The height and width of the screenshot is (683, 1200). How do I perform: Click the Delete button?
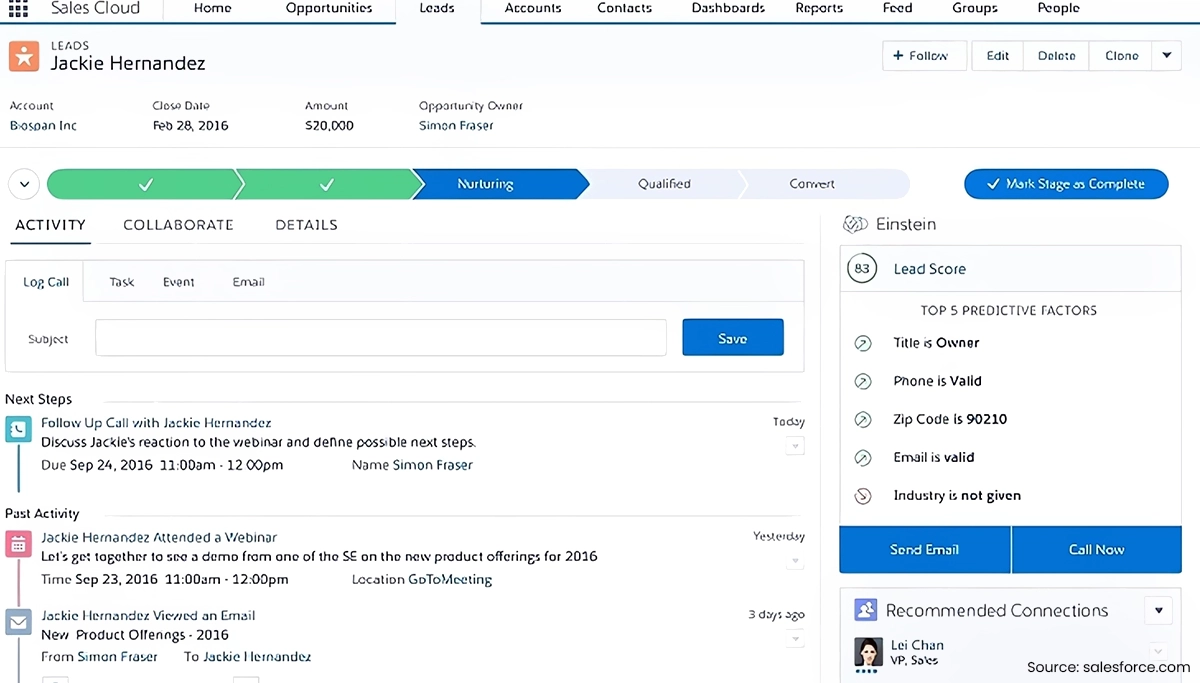tap(1056, 56)
